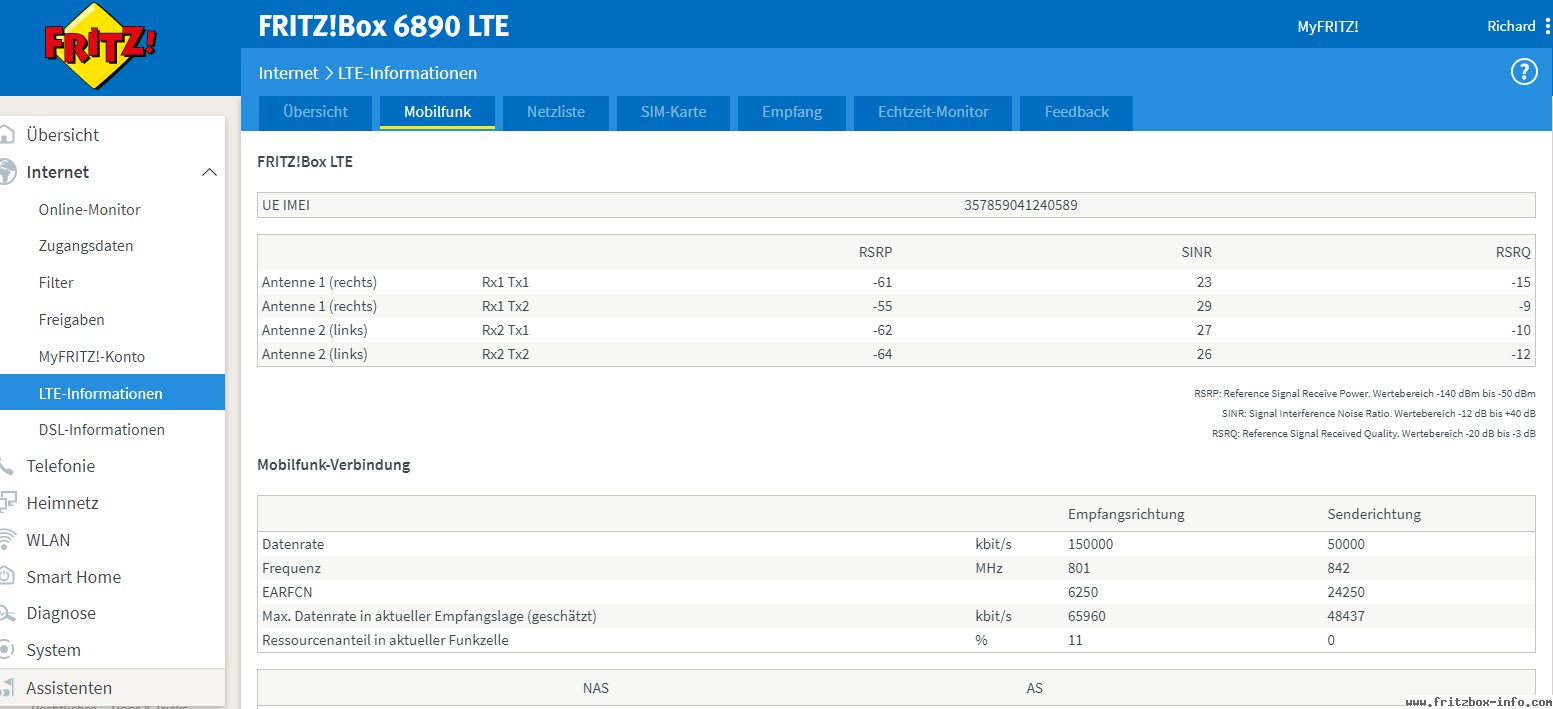
Task: Click the Richard user name
Action: (1510, 26)
